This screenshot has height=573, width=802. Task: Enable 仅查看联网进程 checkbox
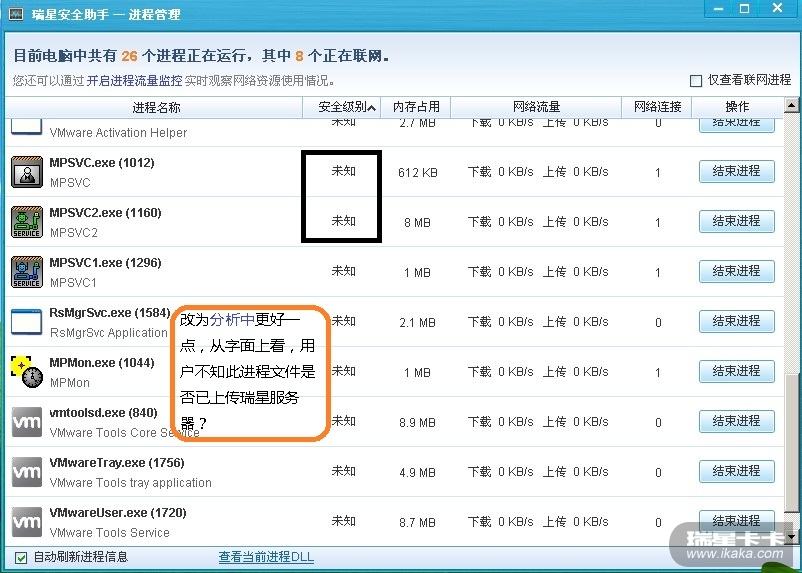tap(696, 81)
